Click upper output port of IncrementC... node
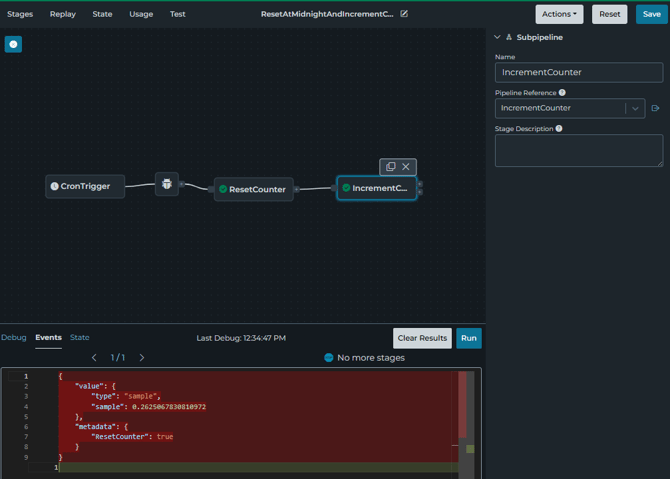 [420, 184]
